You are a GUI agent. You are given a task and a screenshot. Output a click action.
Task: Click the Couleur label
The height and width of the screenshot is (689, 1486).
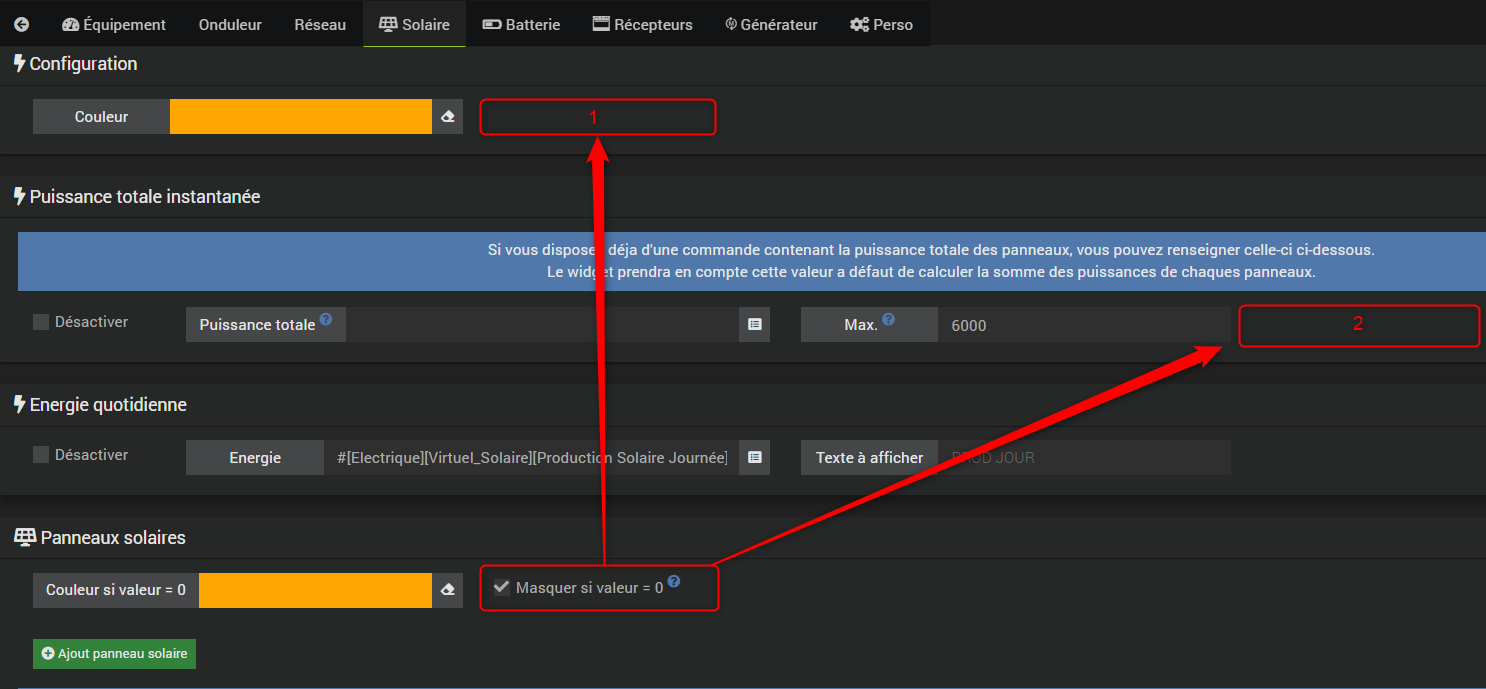pos(101,116)
